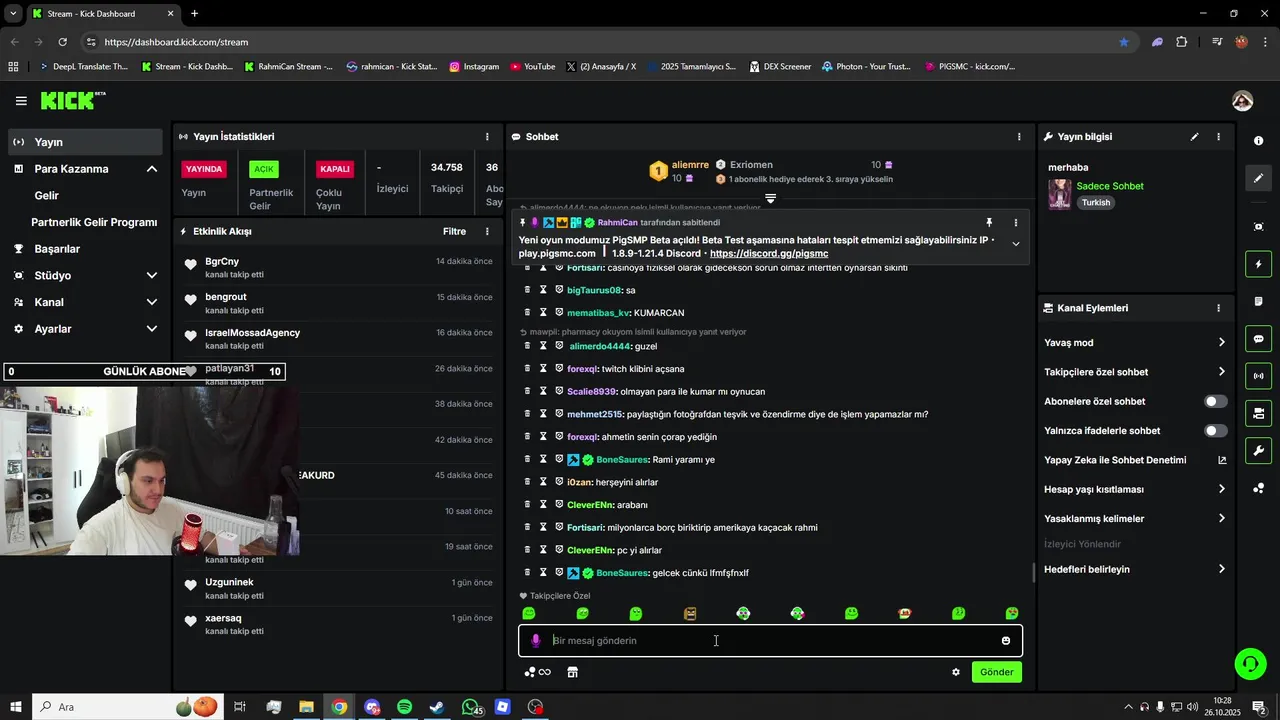Open Sohbet panel three-dot menu
The height and width of the screenshot is (720, 1280).
(x=1019, y=137)
